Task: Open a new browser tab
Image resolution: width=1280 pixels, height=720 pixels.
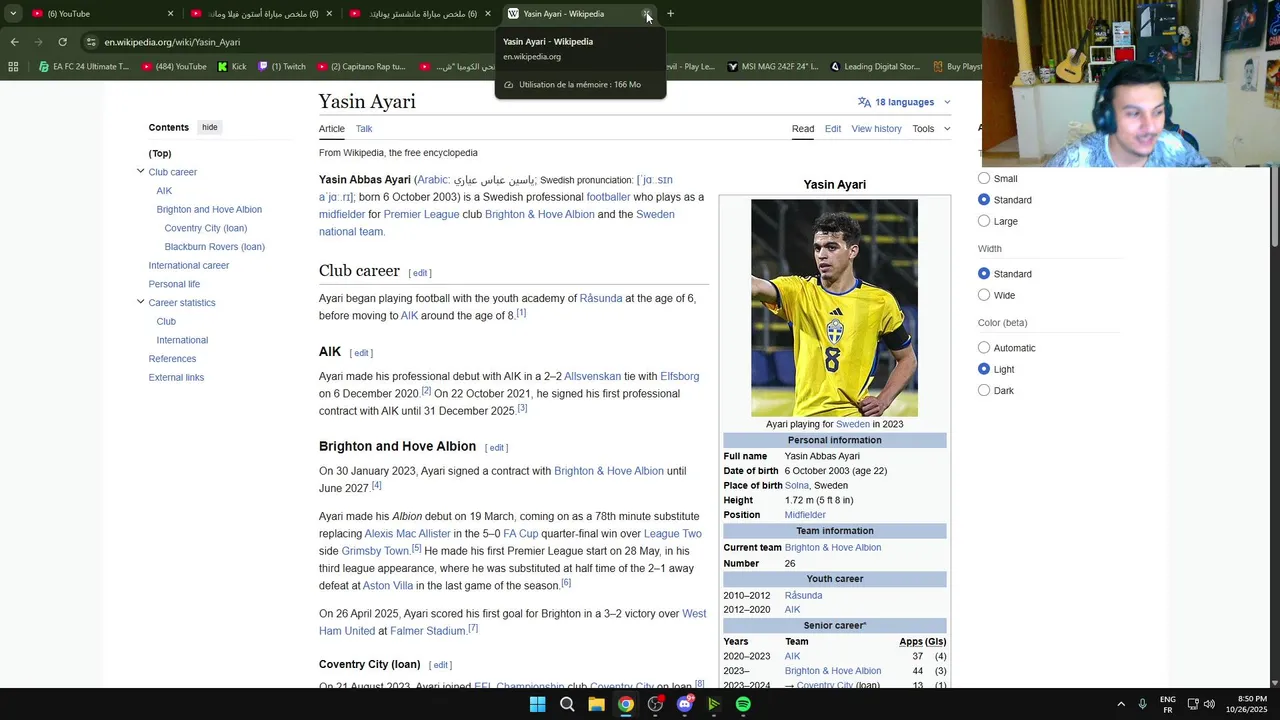Action: pos(670,14)
